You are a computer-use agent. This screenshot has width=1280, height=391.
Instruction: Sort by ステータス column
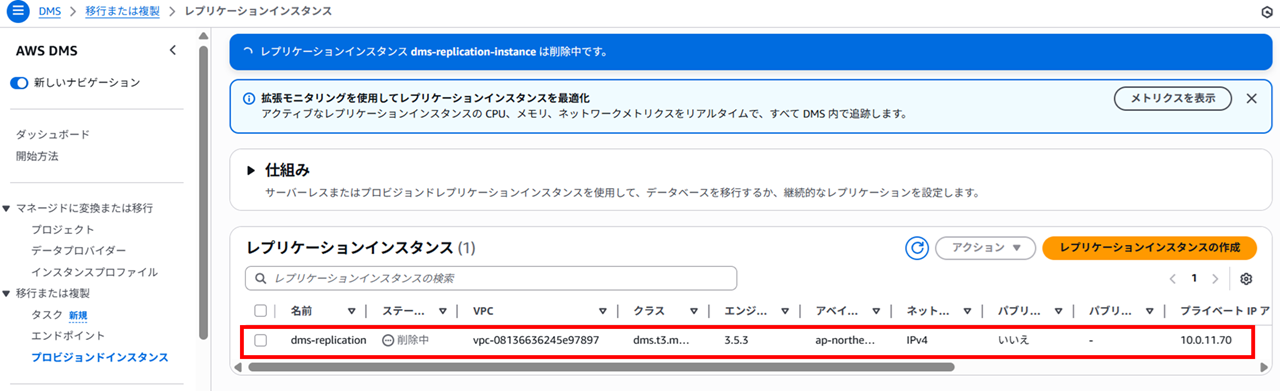[x=443, y=311]
